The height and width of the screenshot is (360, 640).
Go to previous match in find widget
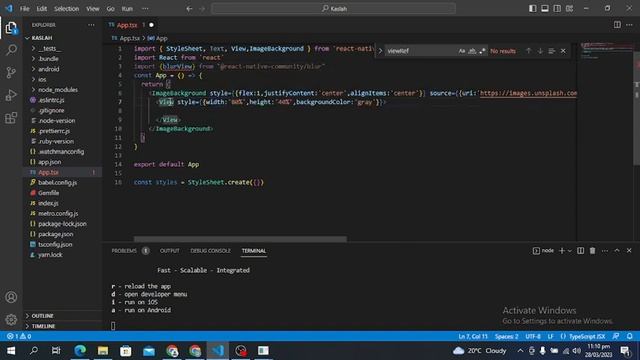tap(529, 51)
